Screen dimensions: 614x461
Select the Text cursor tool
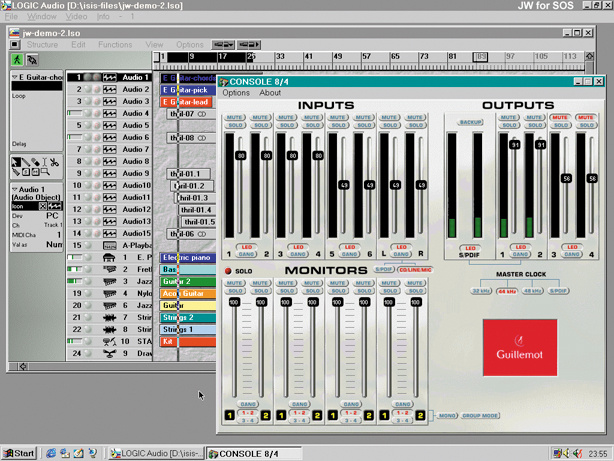pos(45,162)
